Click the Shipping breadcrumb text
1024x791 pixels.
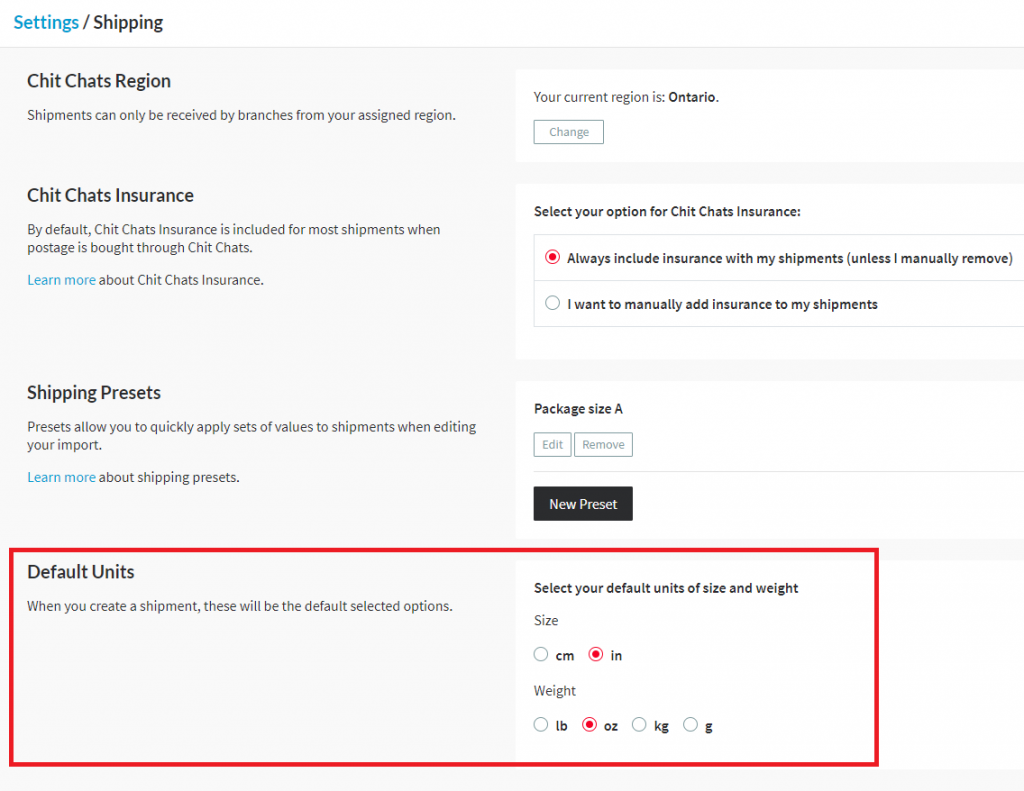128,22
